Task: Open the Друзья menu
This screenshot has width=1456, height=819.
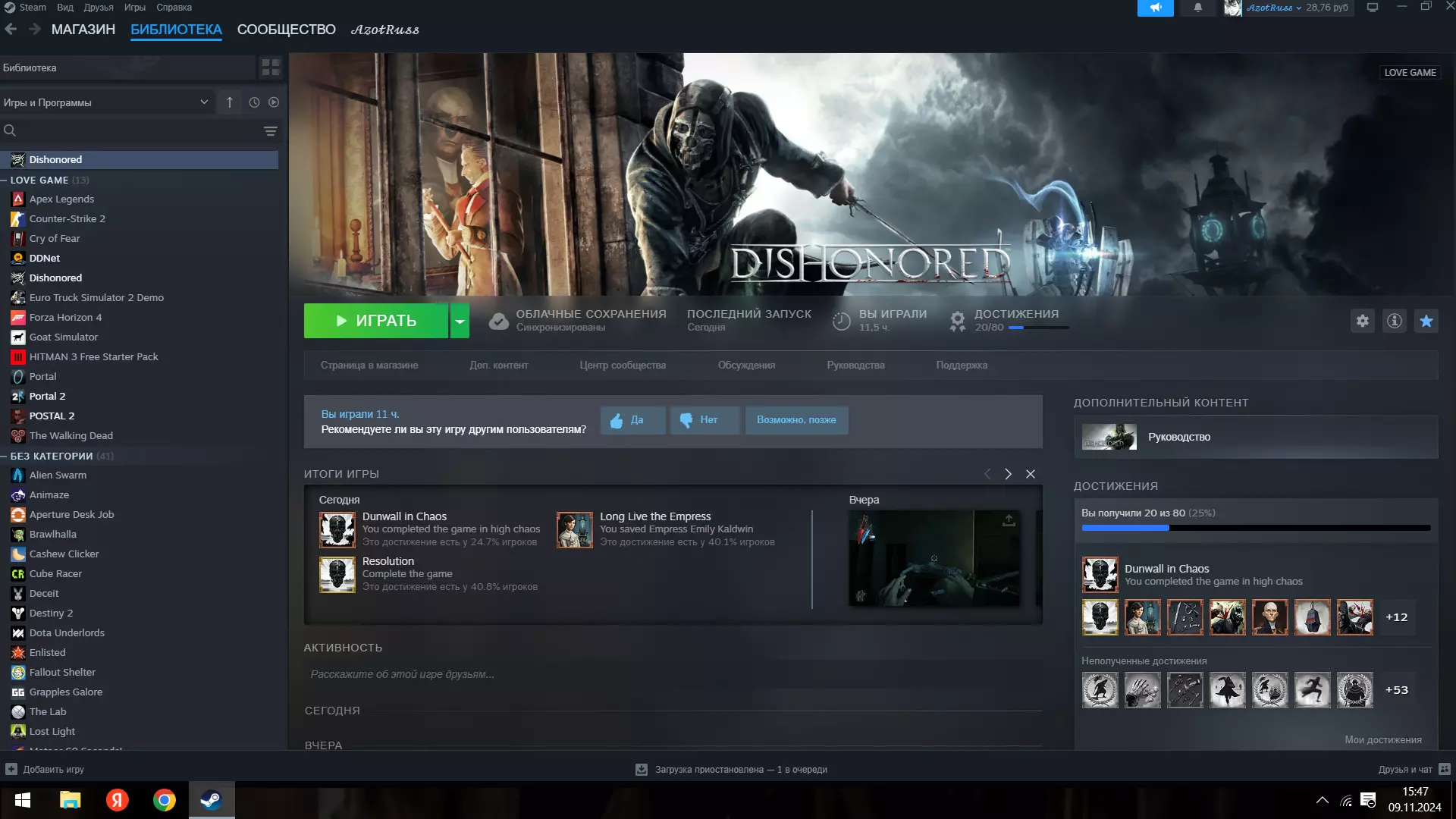Action: [x=99, y=8]
